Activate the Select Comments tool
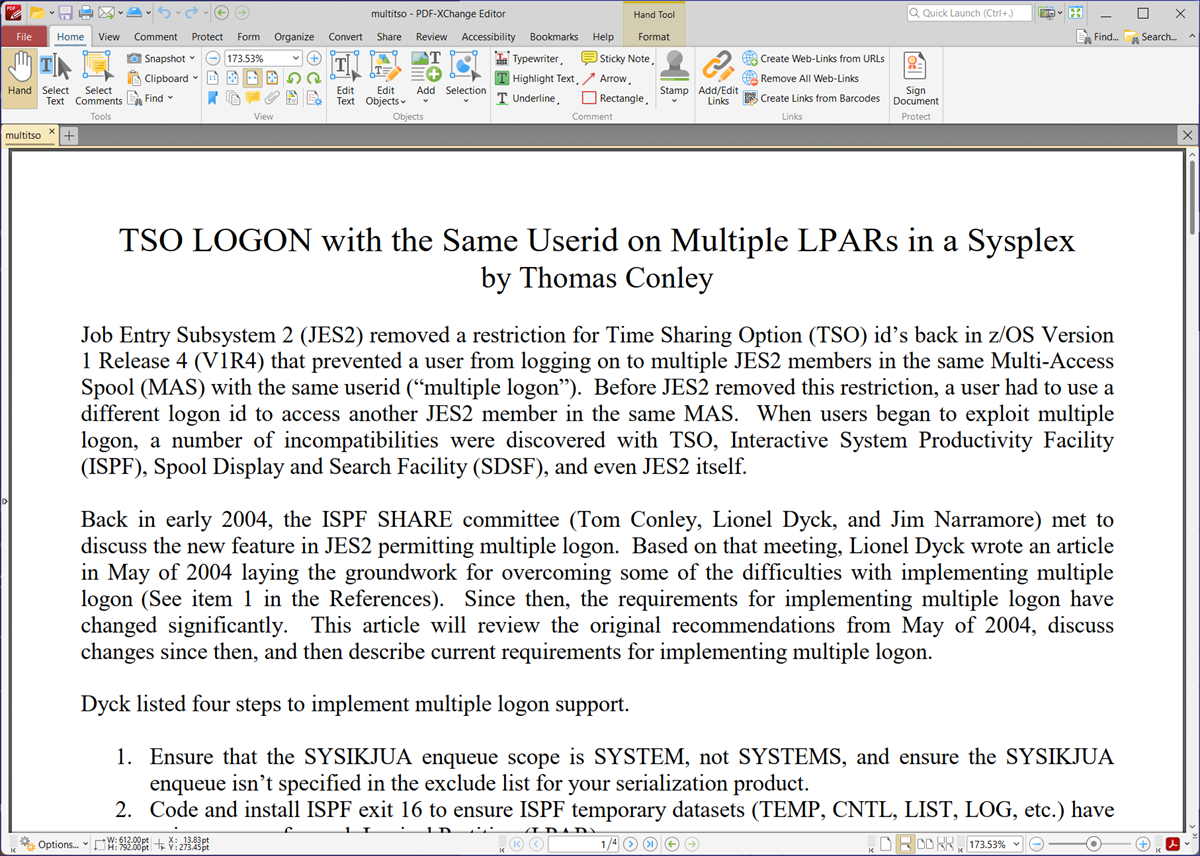 [98, 78]
